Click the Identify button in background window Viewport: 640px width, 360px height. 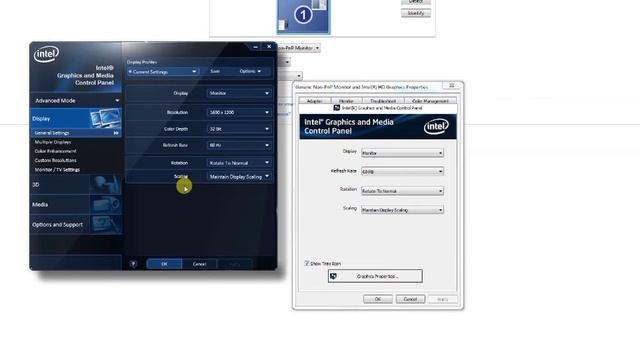pos(416,13)
